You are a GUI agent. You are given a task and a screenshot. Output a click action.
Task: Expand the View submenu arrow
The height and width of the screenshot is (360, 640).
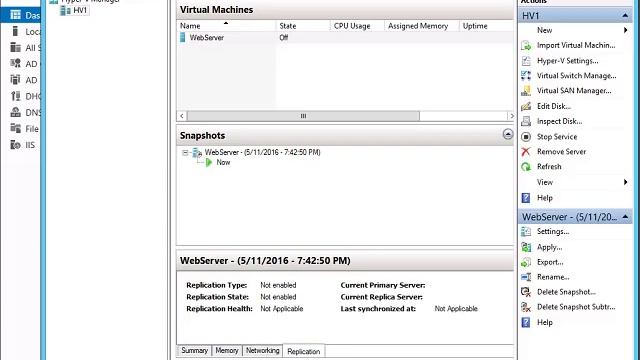[x=626, y=182]
